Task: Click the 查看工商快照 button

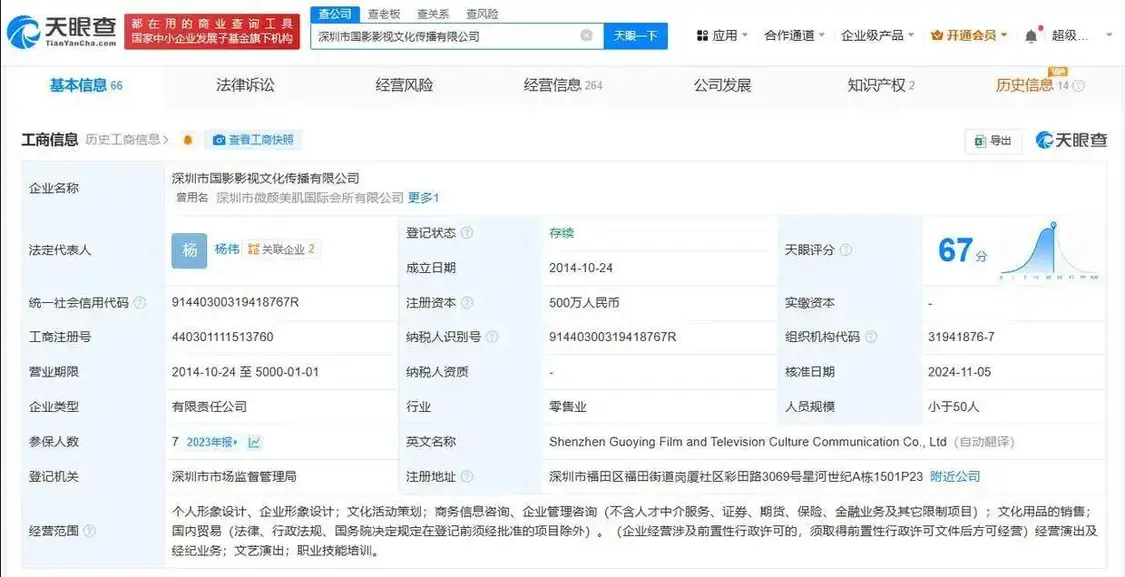Action: point(254,140)
